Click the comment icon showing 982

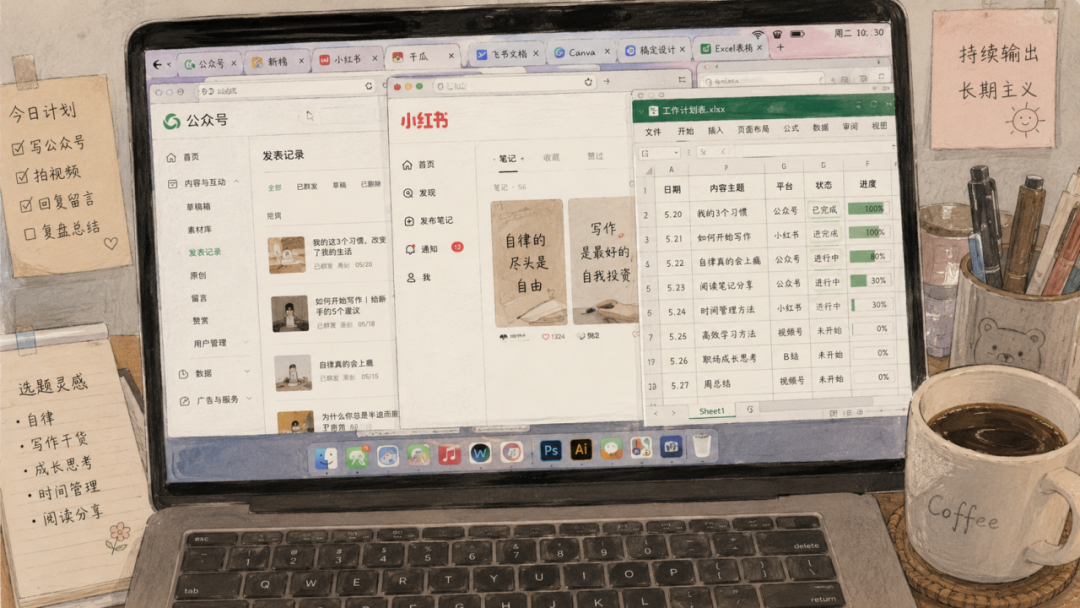(x=581, y=336)
